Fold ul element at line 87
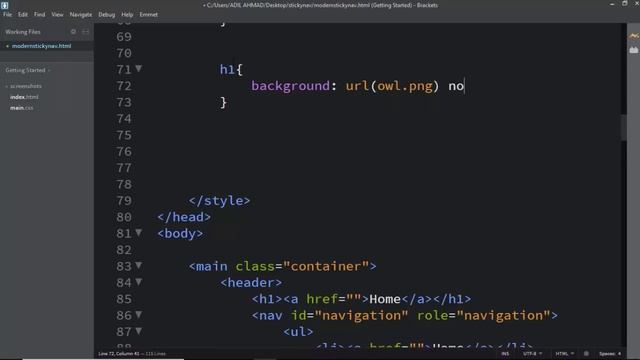The image size is (640, 360). pos(139,331)
